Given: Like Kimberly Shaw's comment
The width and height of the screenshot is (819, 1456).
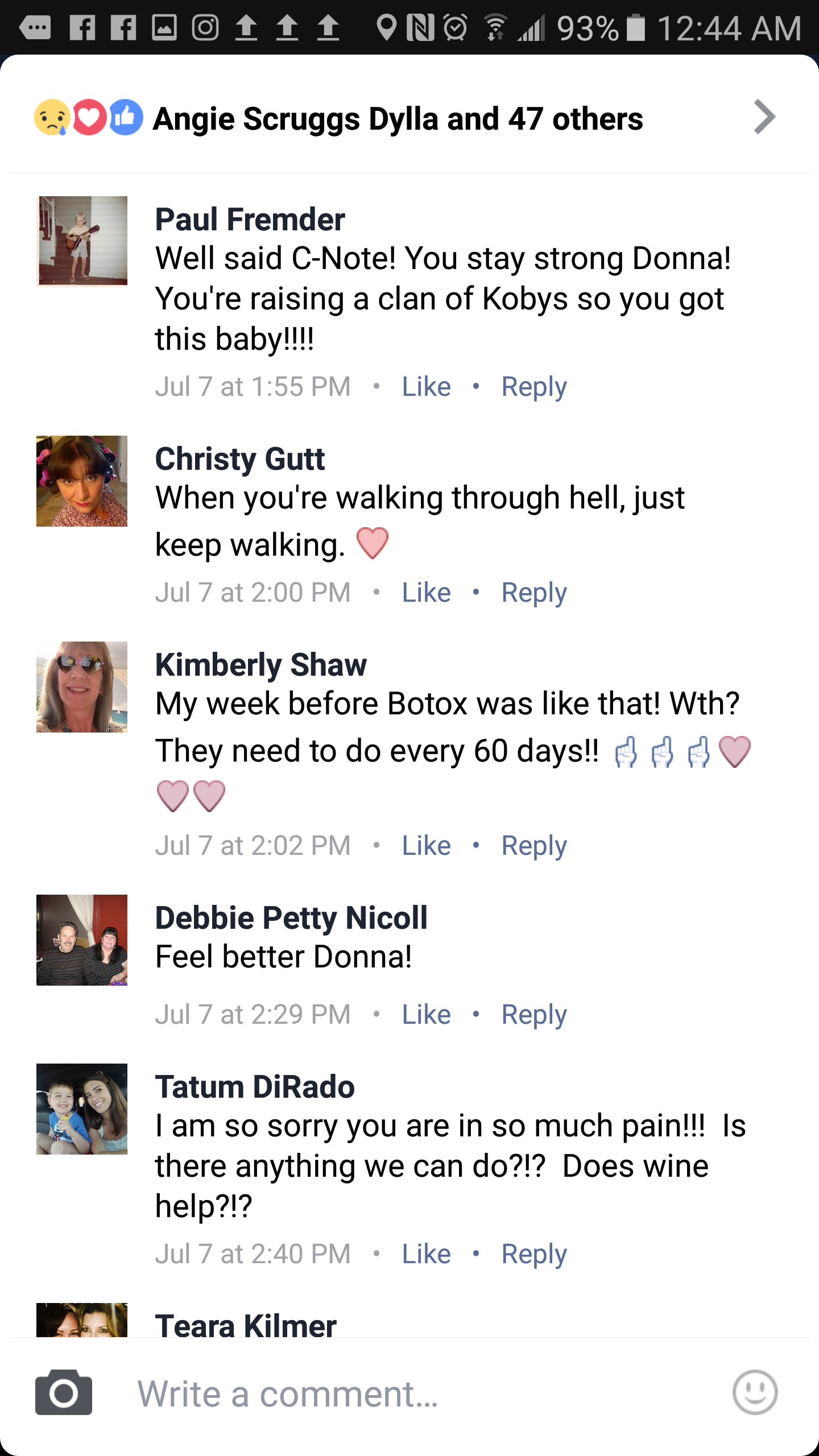Looking at the screenshot, I should (x=426, y=846).
